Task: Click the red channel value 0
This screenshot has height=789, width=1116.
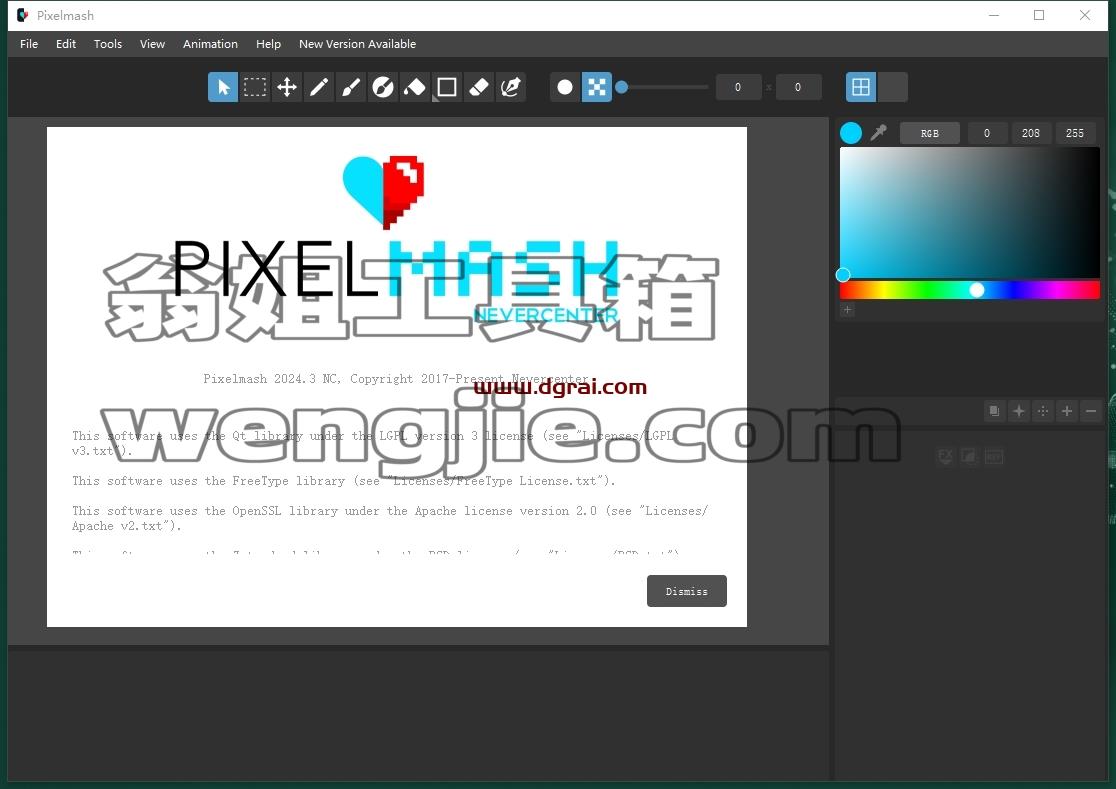Action: click(x=987, y=133)
